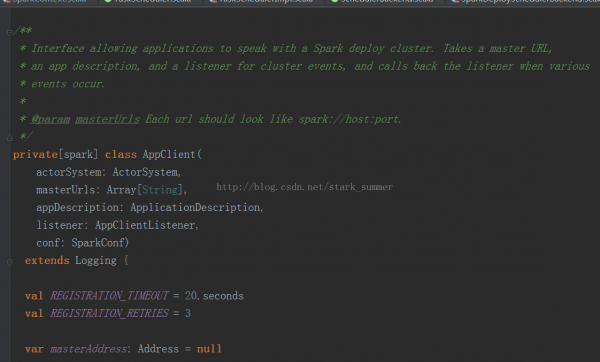Collapse the doc comment at its opening fold marker
The width and height of the screenshot is (600, 362).
pos(10,32)
